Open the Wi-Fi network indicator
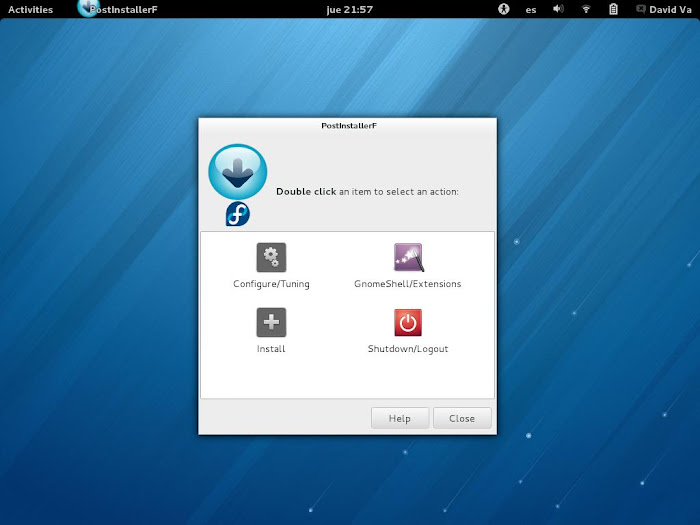Viewport: 700px width, 525px height. [586, 9]
